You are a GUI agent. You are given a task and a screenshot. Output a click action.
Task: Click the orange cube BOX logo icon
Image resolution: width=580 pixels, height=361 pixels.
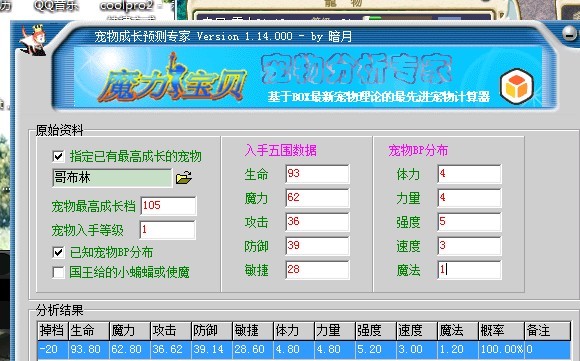click(x=517, y=86)
